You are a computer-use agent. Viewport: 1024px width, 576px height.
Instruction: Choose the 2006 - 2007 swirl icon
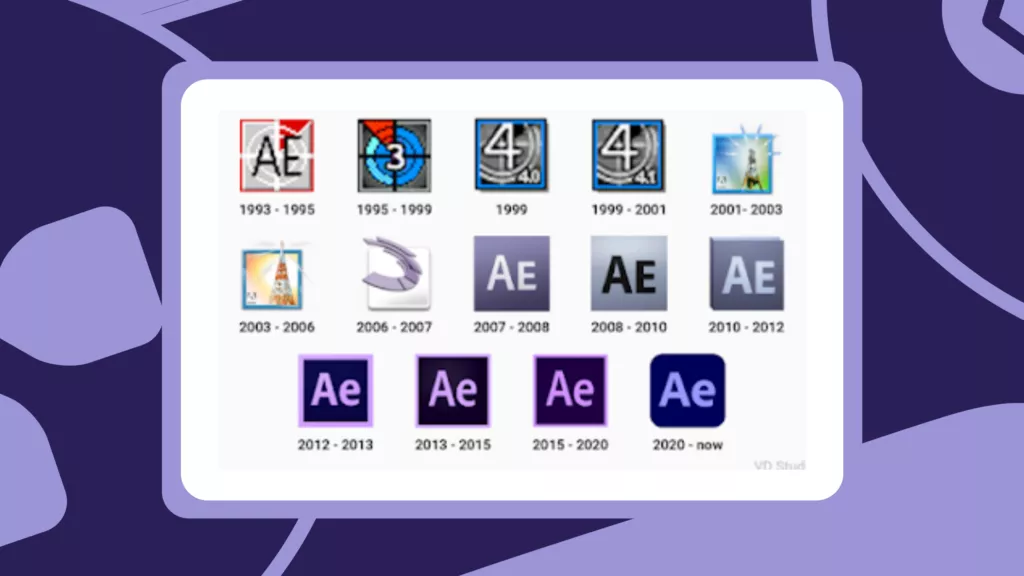coord(396,274)
